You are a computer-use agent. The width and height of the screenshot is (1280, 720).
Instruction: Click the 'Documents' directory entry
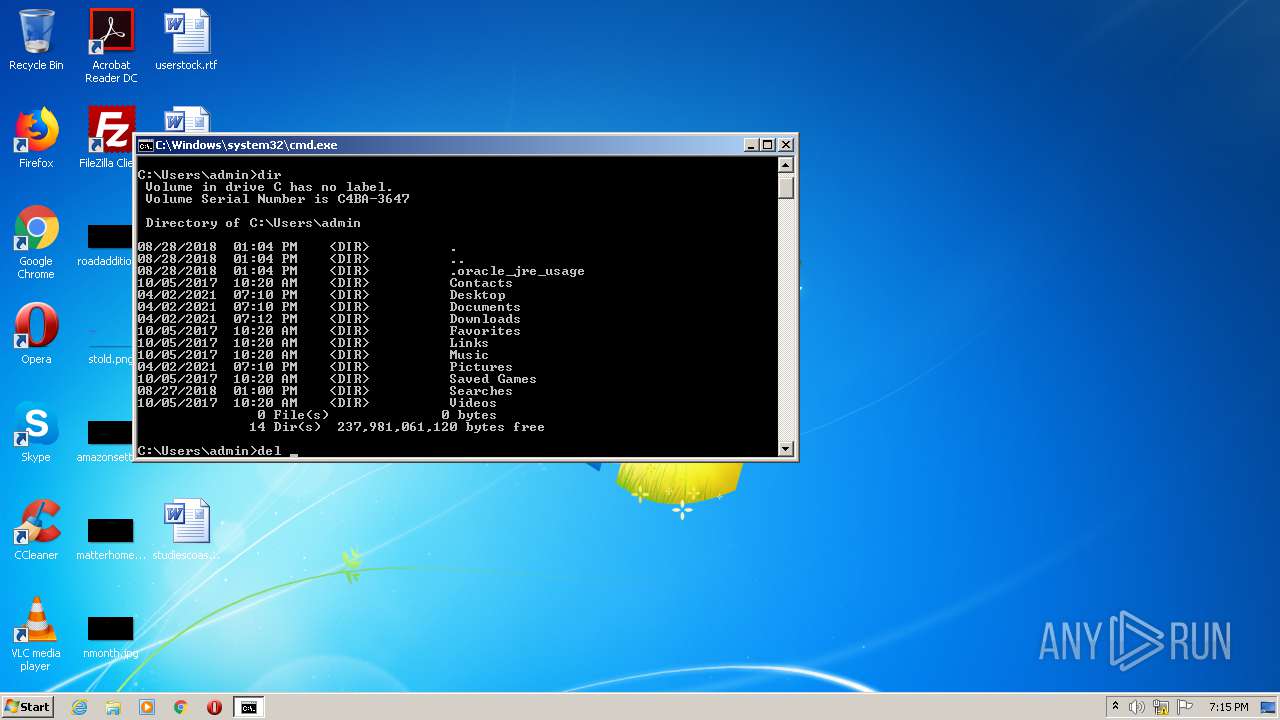485,307
